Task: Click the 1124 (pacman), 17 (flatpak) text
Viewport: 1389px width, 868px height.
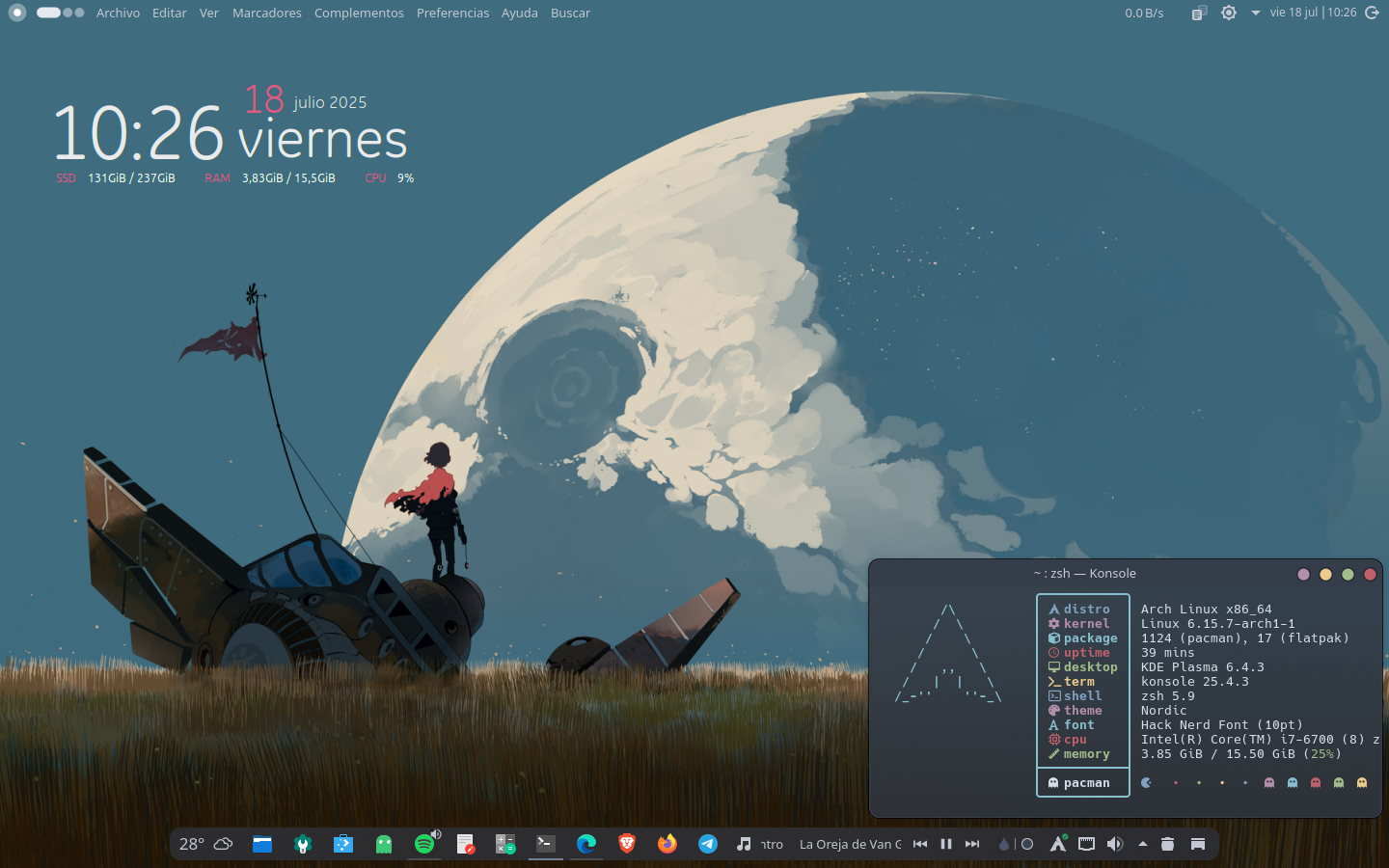Action: point(1245,638)
